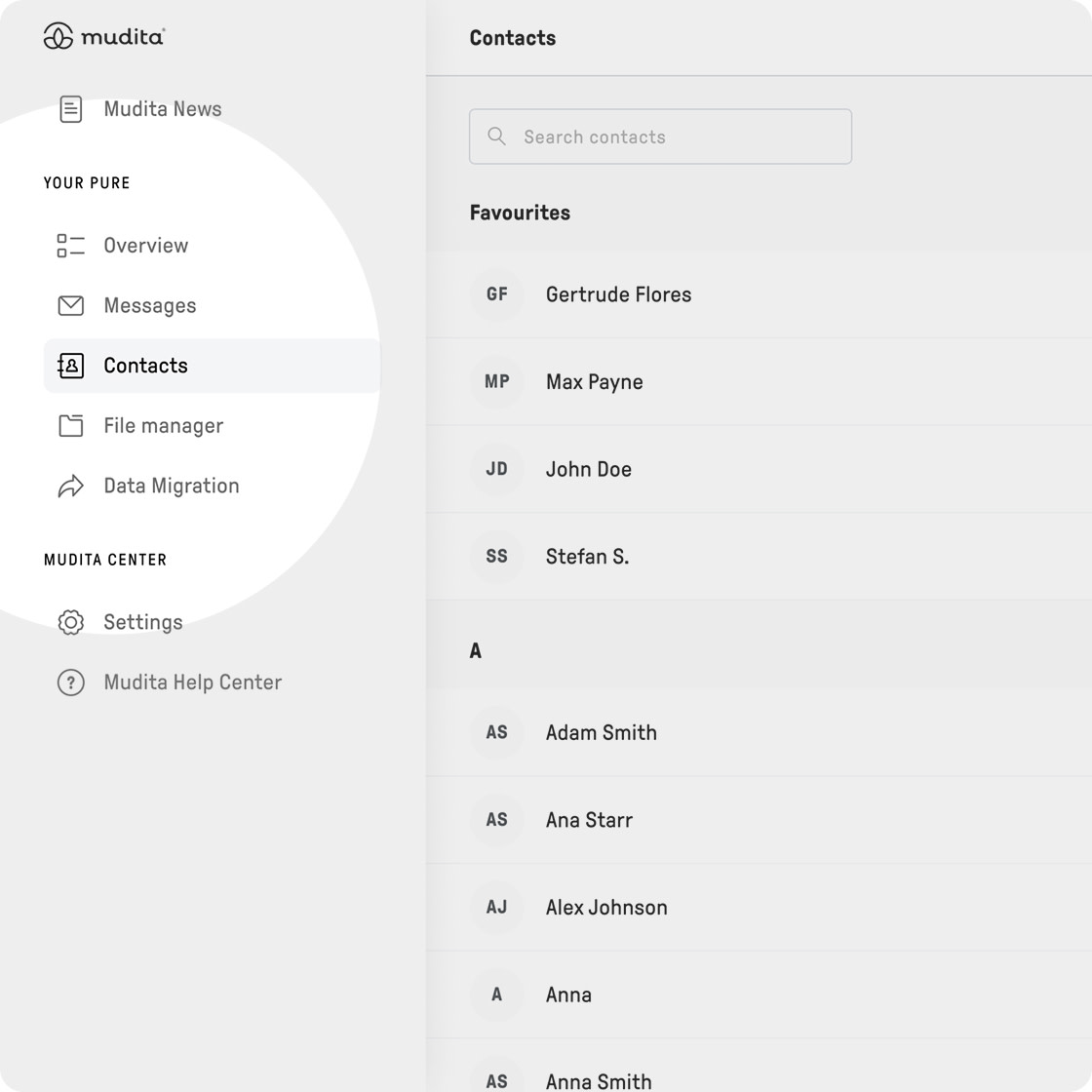Select the Data Migration arrow icon
The height and width of the screenshot is (1092, 1092).
(70, 487)
